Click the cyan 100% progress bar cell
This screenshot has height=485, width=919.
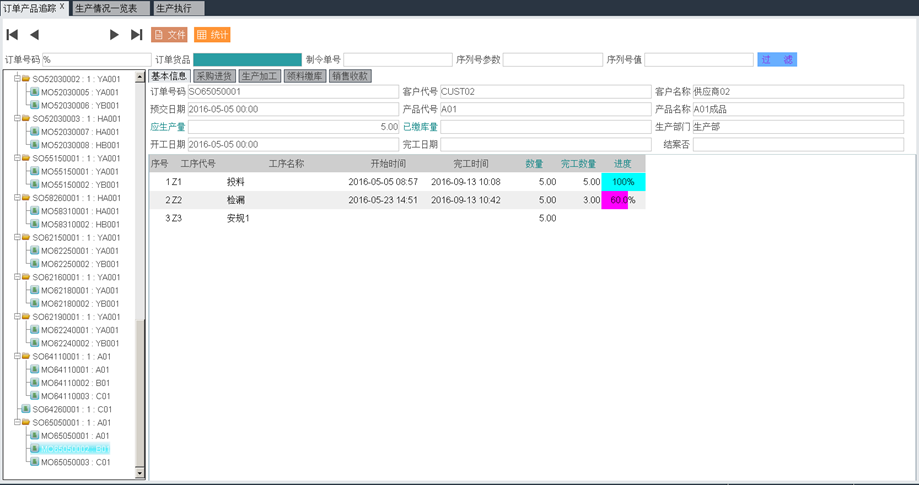tap(623, 182)
